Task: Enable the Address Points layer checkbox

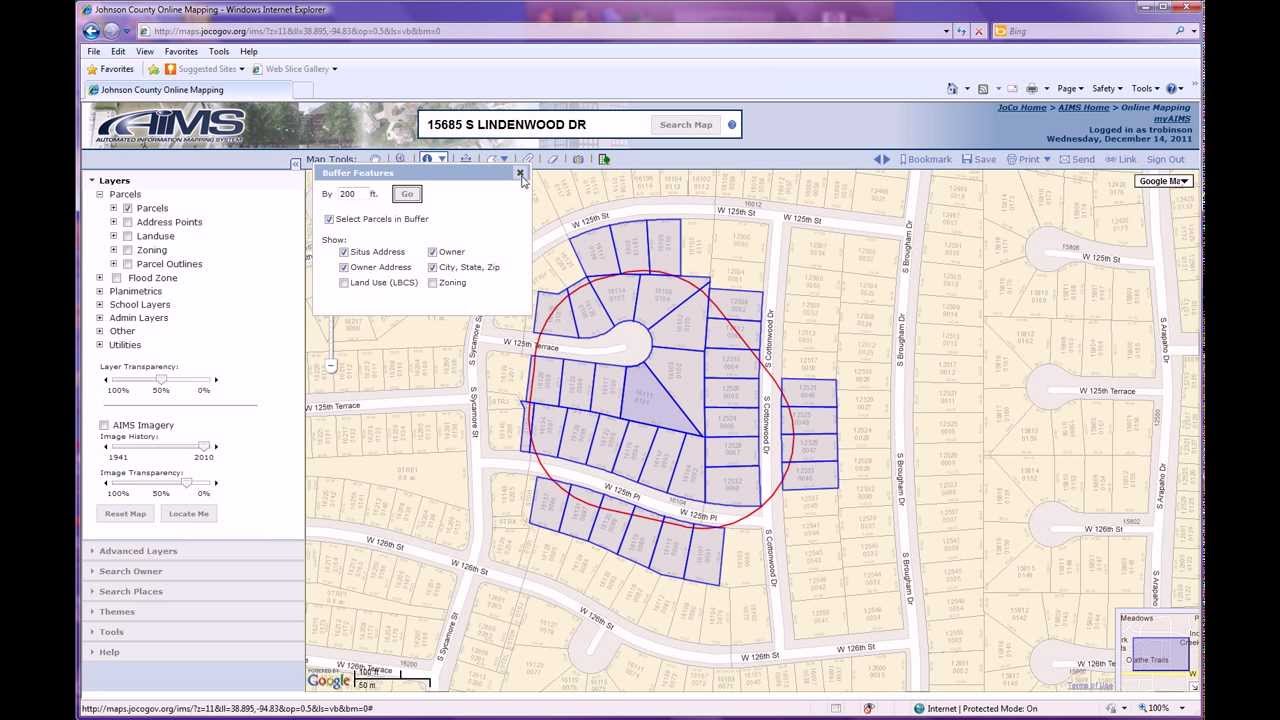Action: click(x=128, y=222)
